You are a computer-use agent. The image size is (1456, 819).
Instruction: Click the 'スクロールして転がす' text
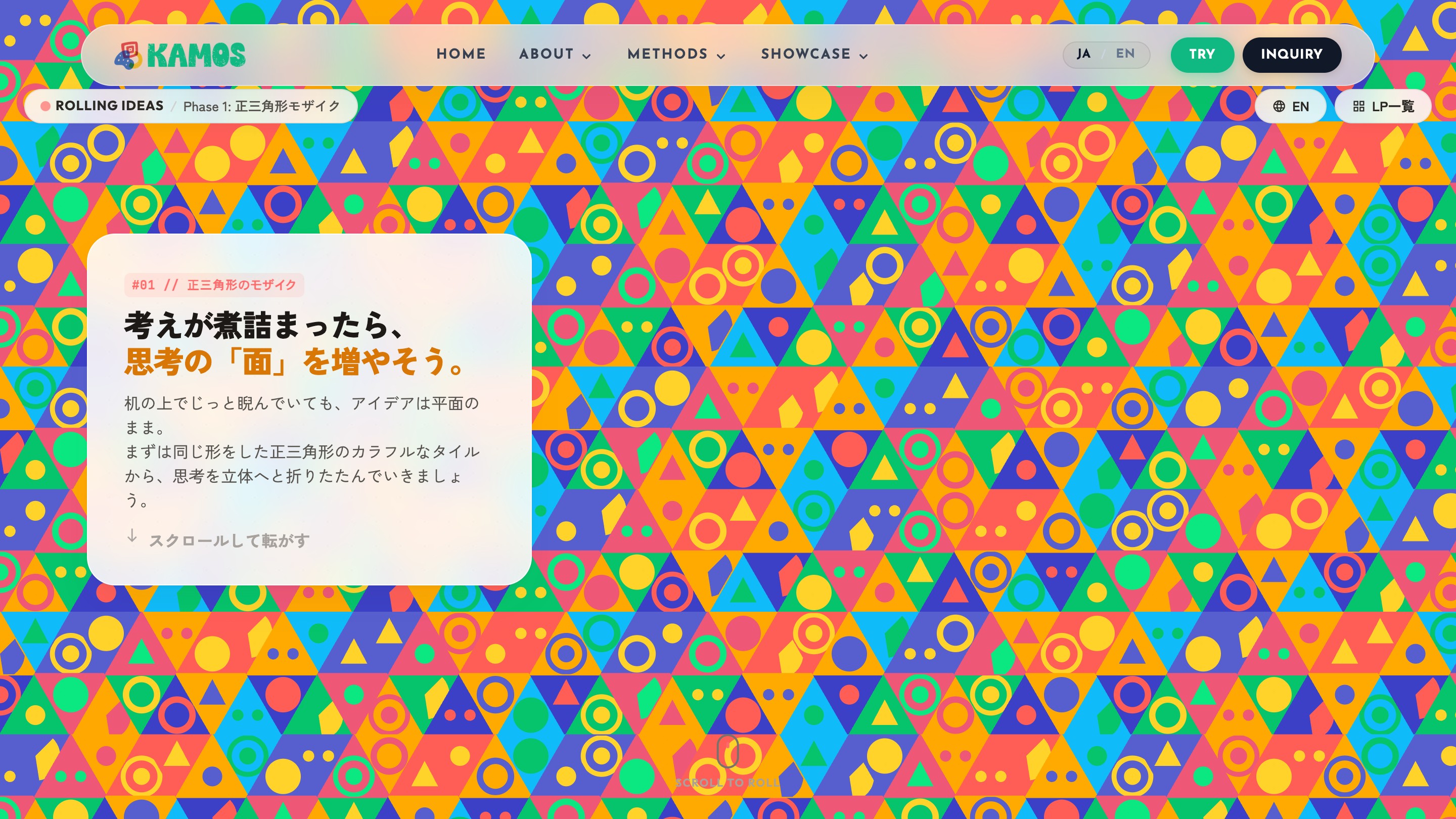pos(230,540)
